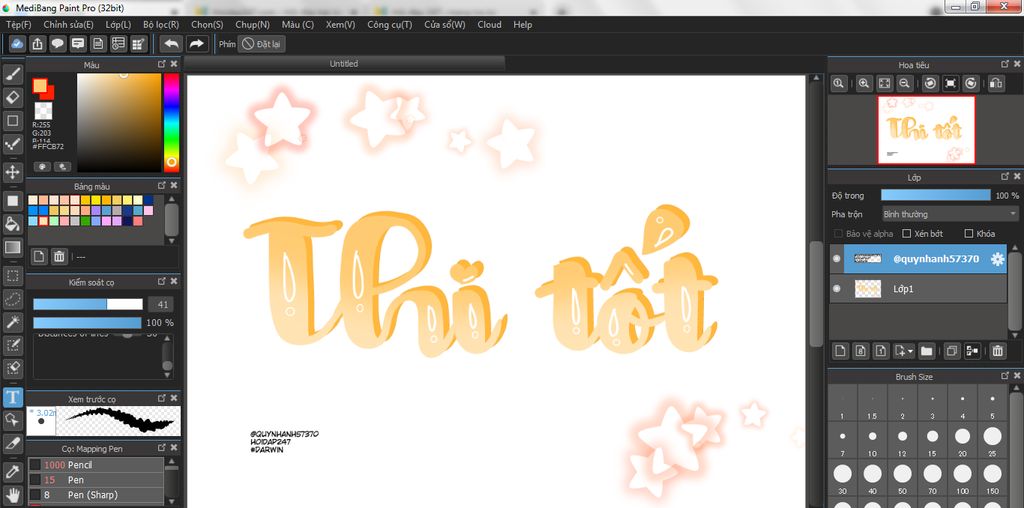Toggle the Khóa (lock) checkbox

click(969, 233)
